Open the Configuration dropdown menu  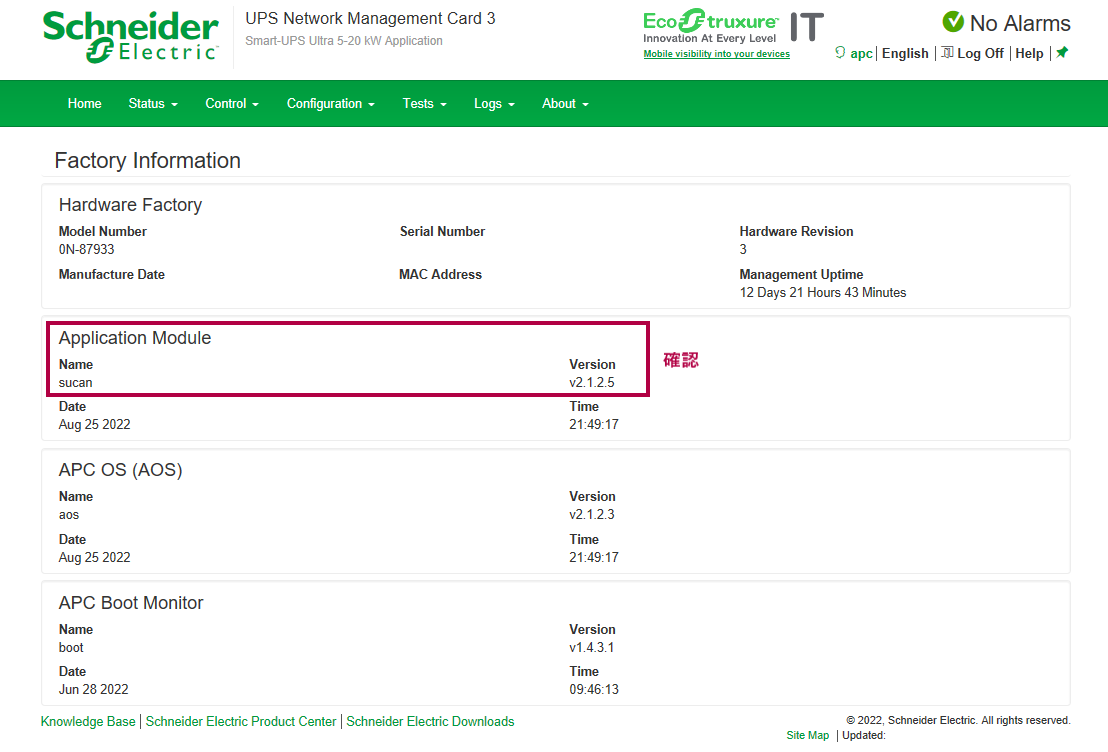330,103
